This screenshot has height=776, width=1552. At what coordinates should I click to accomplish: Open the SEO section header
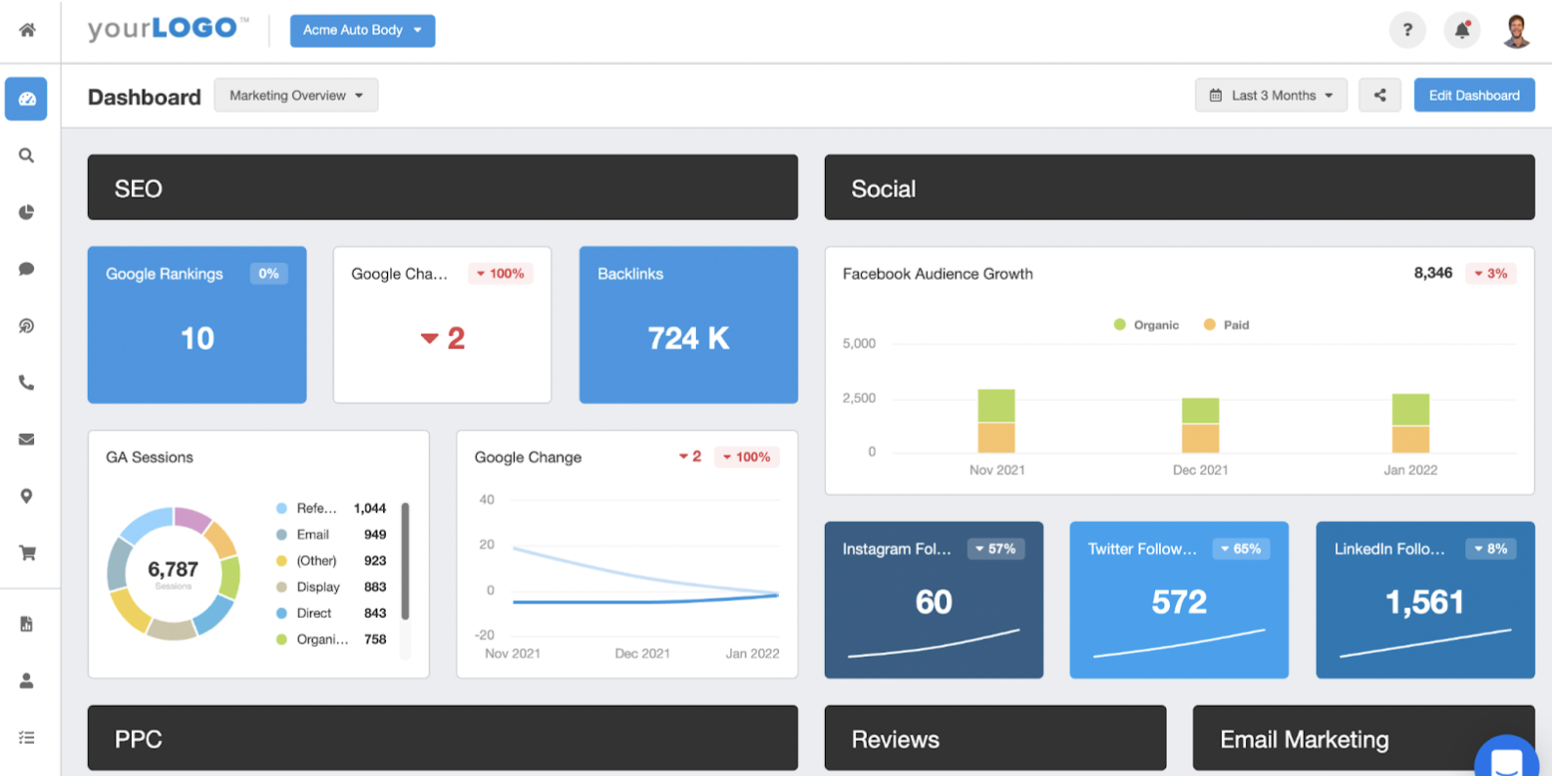tap(442, 187)
